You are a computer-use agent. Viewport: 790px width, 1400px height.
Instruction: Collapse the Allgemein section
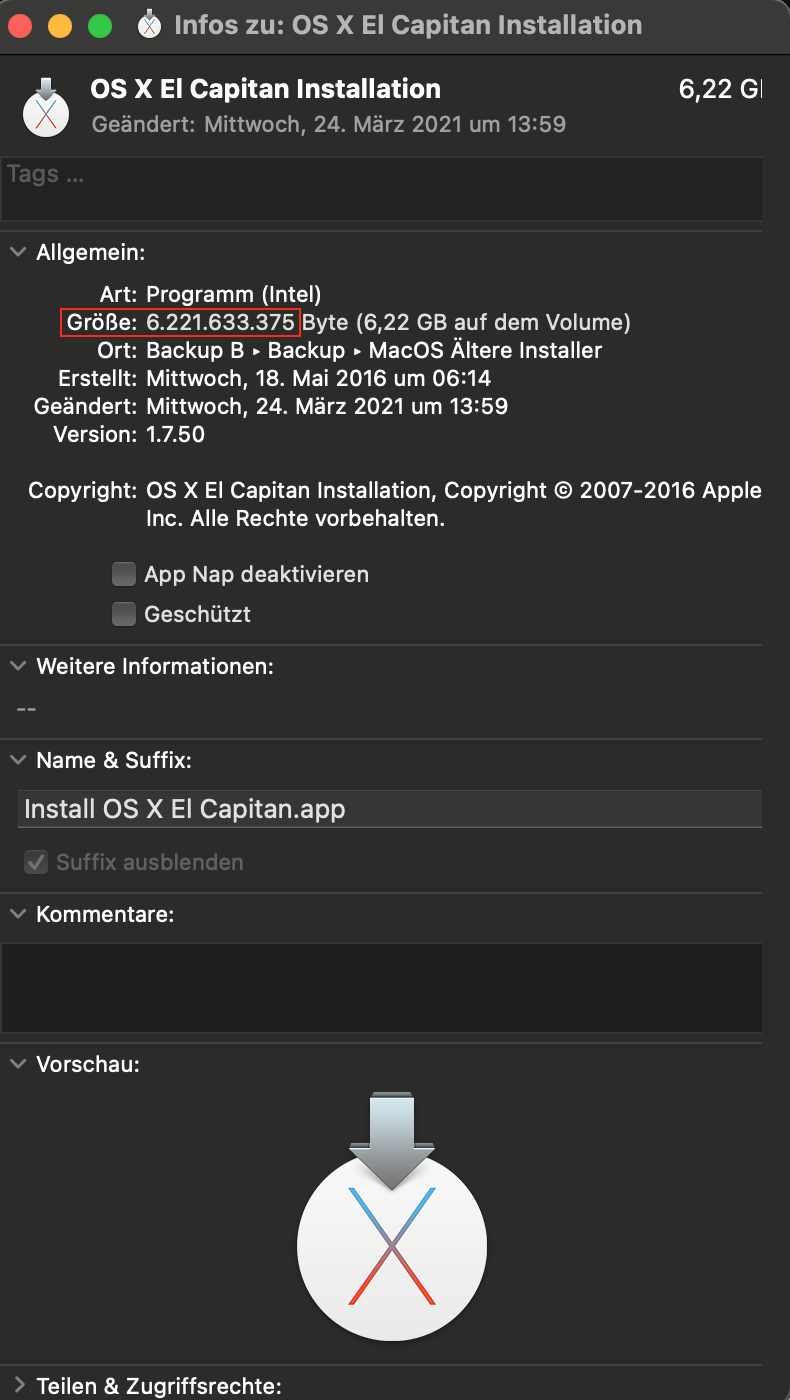click(x=18, y=252)
